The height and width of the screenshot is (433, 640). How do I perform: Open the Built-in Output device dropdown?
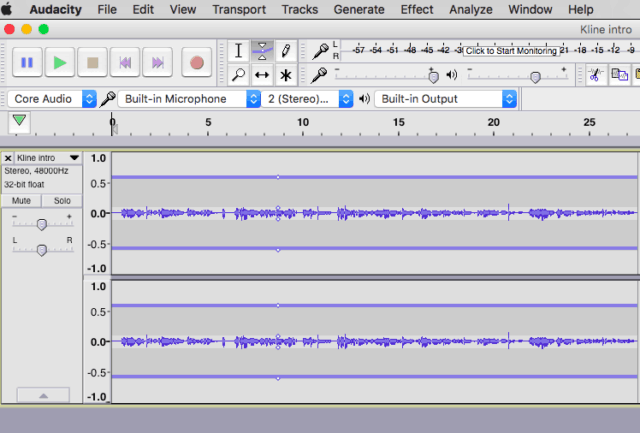click(446, 99)
